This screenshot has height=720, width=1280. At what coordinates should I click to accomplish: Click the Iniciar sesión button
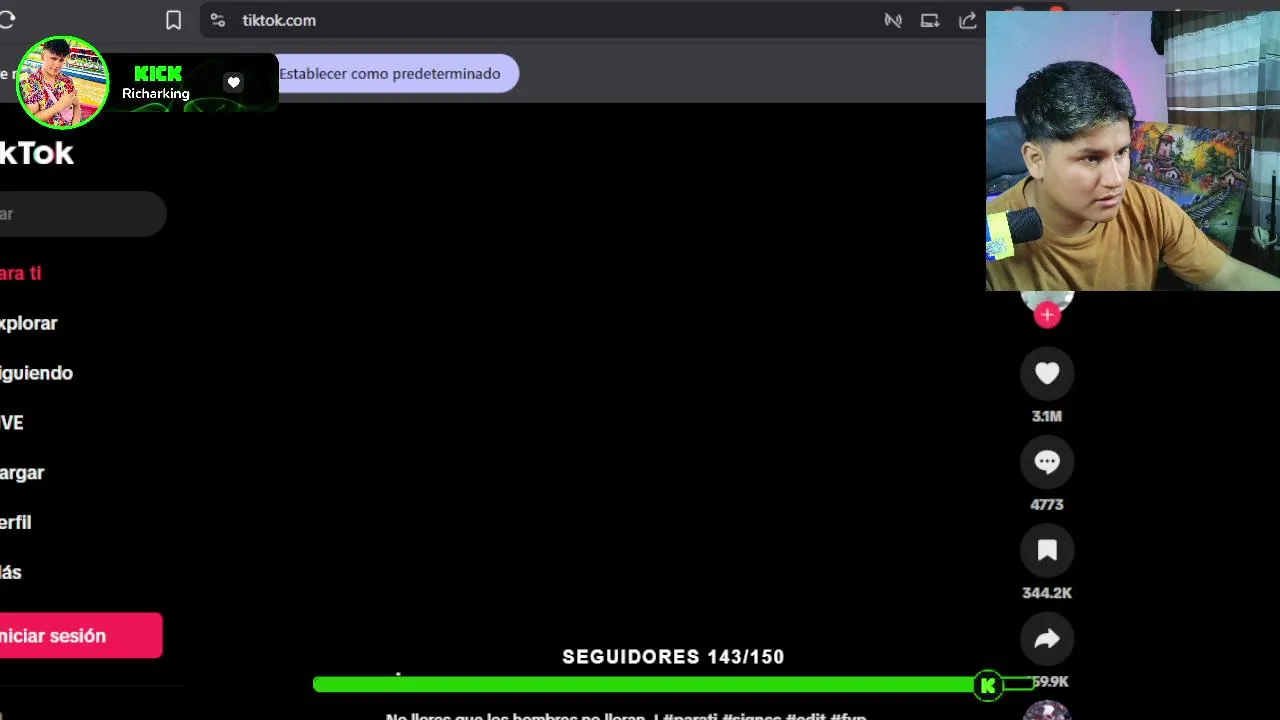(80, 636)
